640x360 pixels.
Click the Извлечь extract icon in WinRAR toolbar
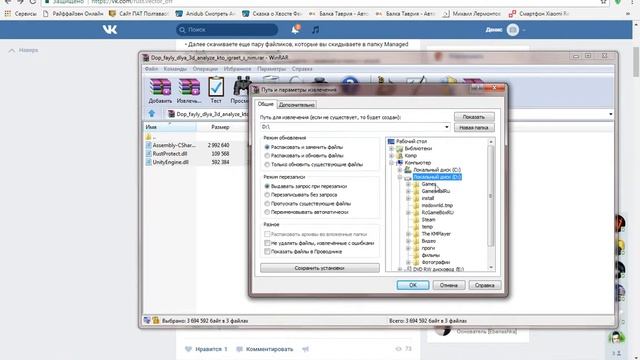(x=189, y=87)
